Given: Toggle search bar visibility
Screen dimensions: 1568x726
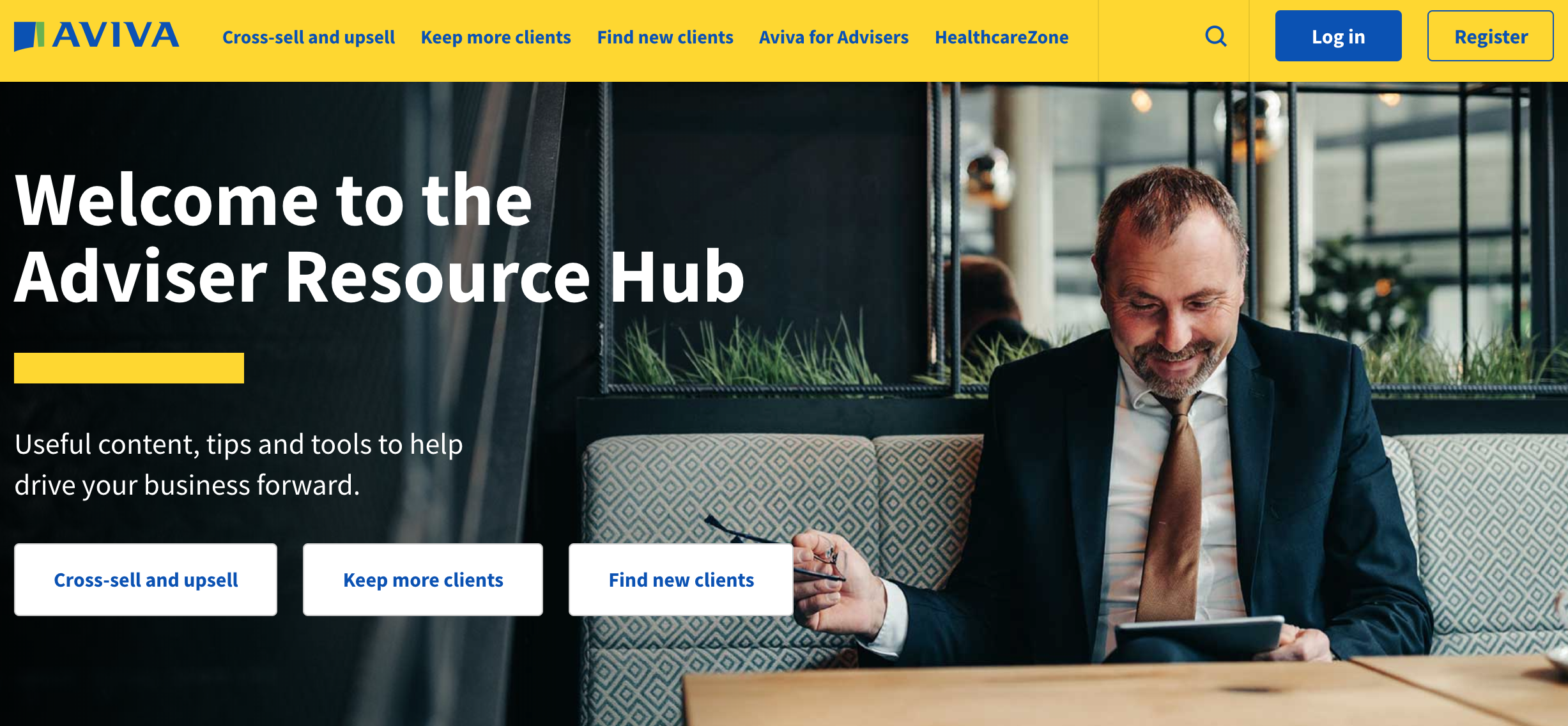Looking at the screenshot, I should pos(1215,36).
